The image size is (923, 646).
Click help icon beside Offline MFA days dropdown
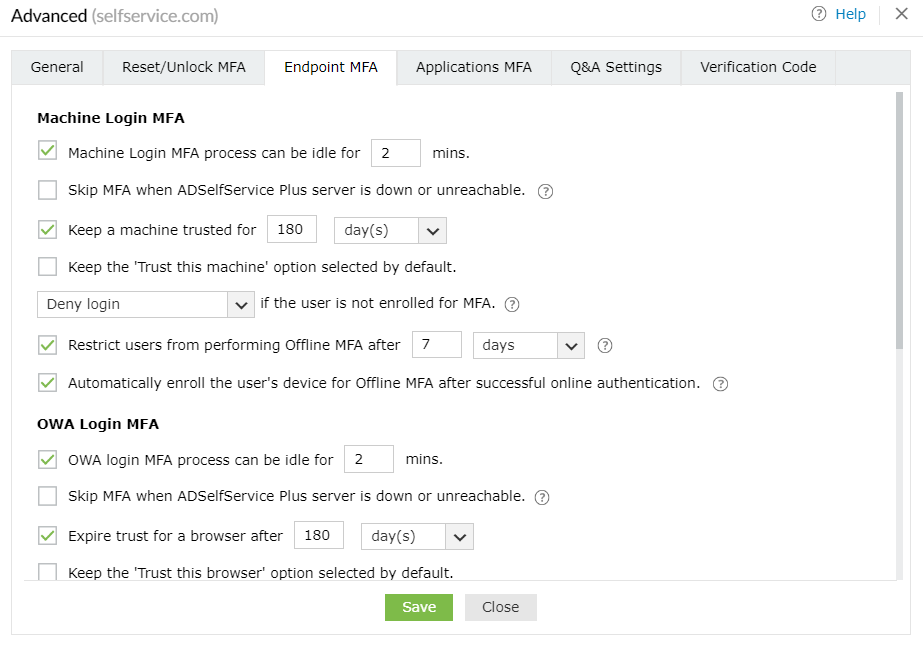coord(604,346)
